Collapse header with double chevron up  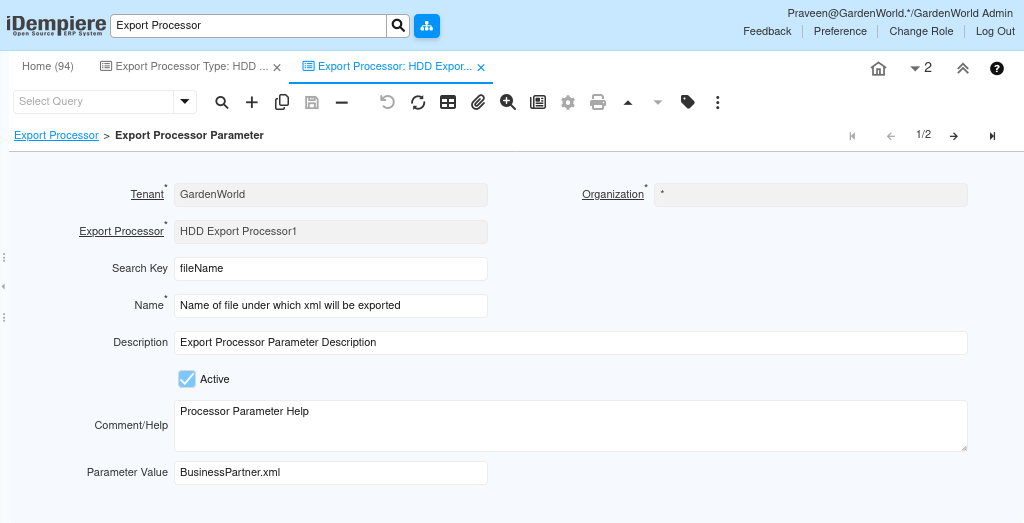coord(963,68)
